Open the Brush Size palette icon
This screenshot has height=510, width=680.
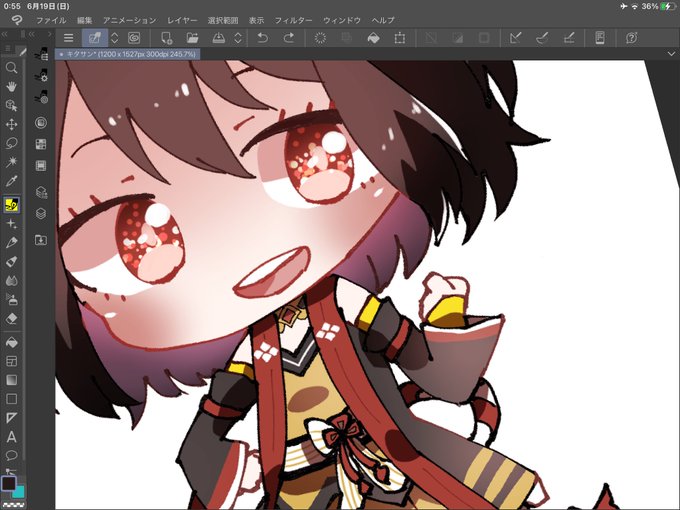pos(41,97)
